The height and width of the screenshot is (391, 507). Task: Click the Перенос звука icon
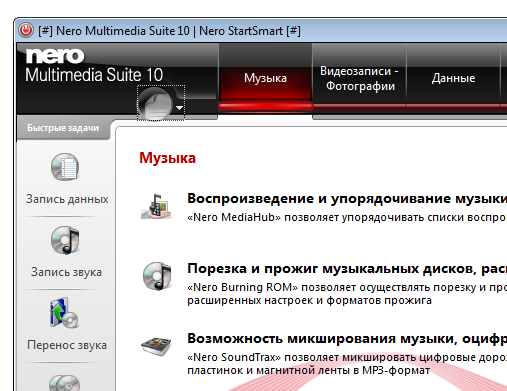click(64, 313)
